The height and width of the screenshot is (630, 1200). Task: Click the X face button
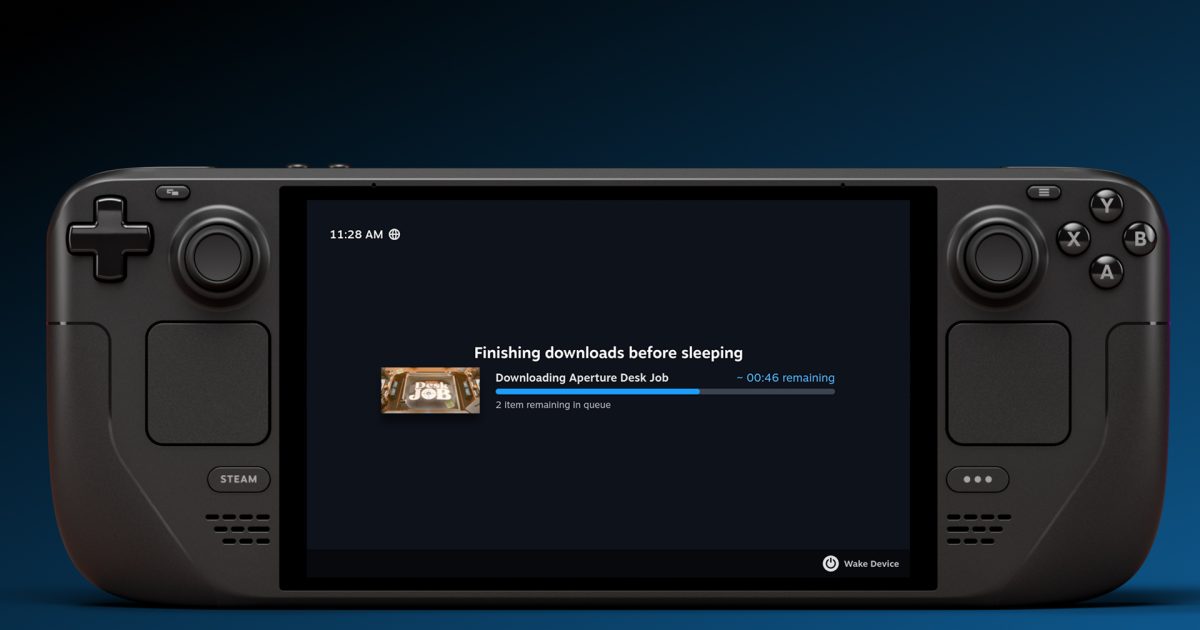tap(1074, 239)
